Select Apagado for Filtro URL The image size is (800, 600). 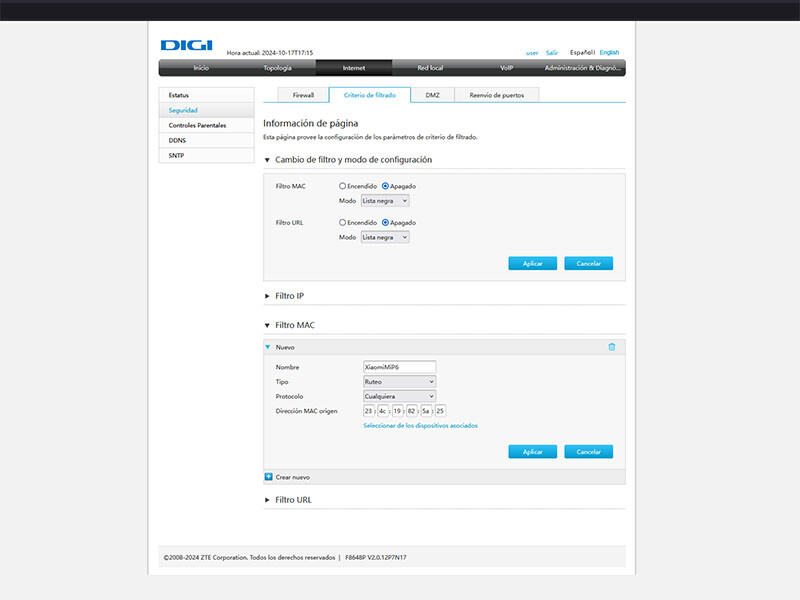pyautogui.click(x=385, y=222)
